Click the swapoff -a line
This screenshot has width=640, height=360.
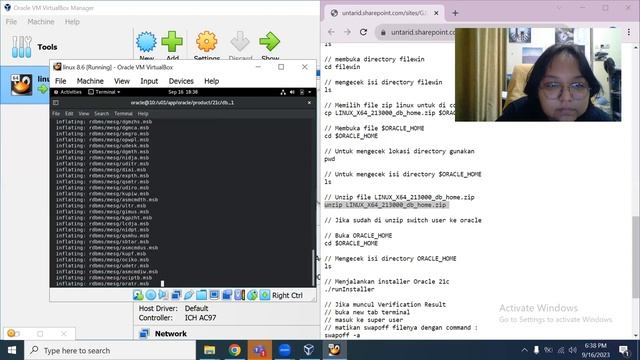point(342,335)
